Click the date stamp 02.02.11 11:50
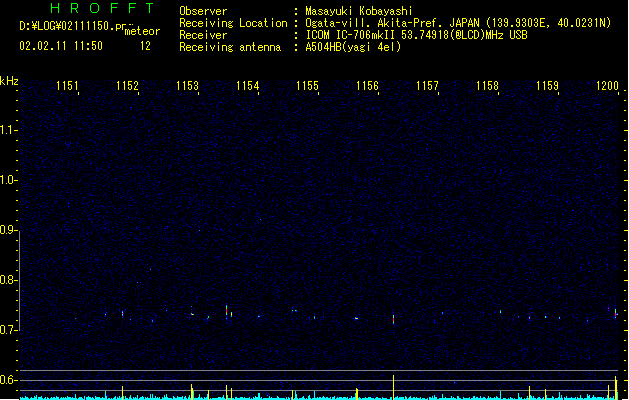This screenshot has width=629, height=400. pos(61,46)
